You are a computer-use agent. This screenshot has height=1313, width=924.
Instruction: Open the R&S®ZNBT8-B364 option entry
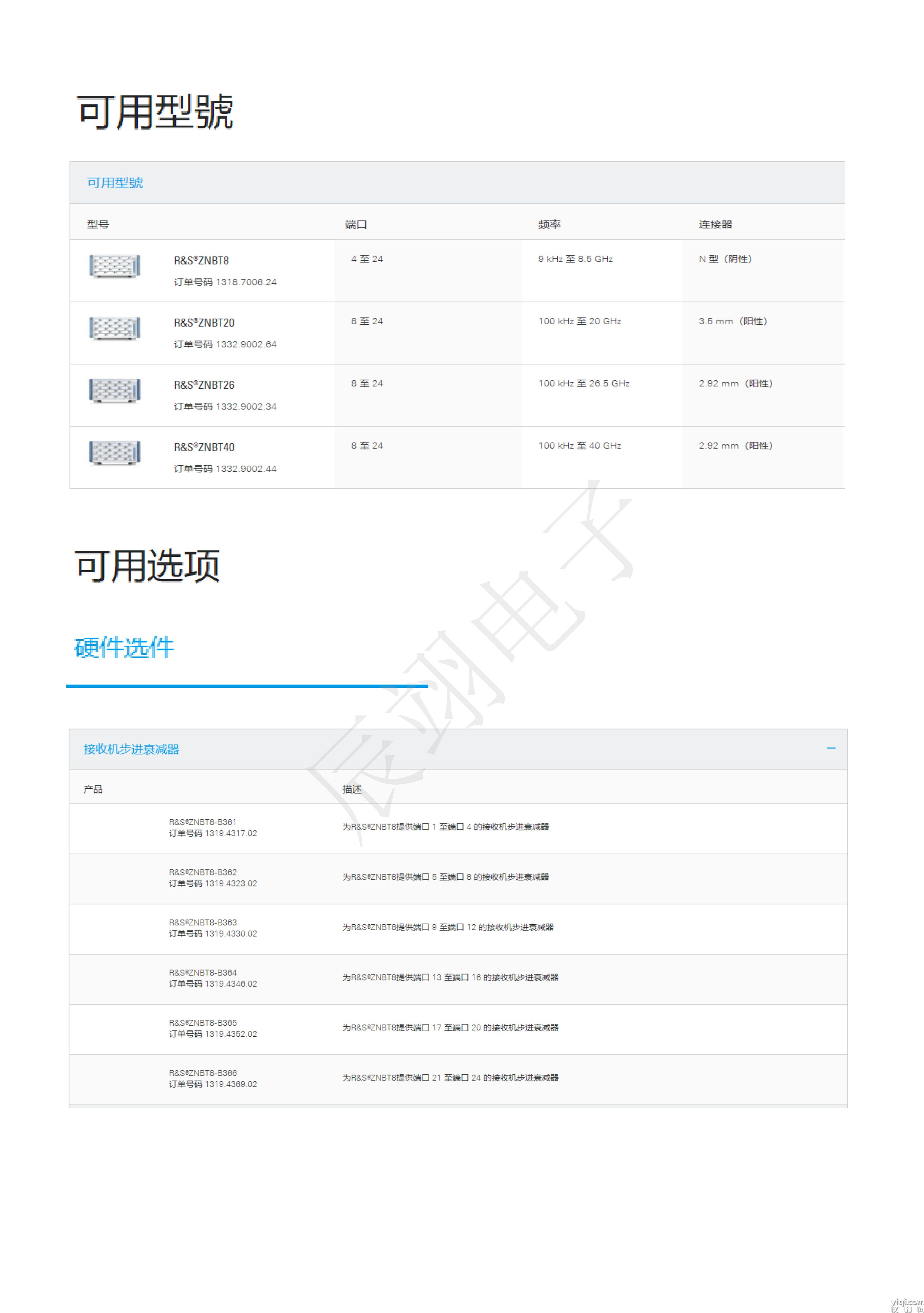pos(202,973)
